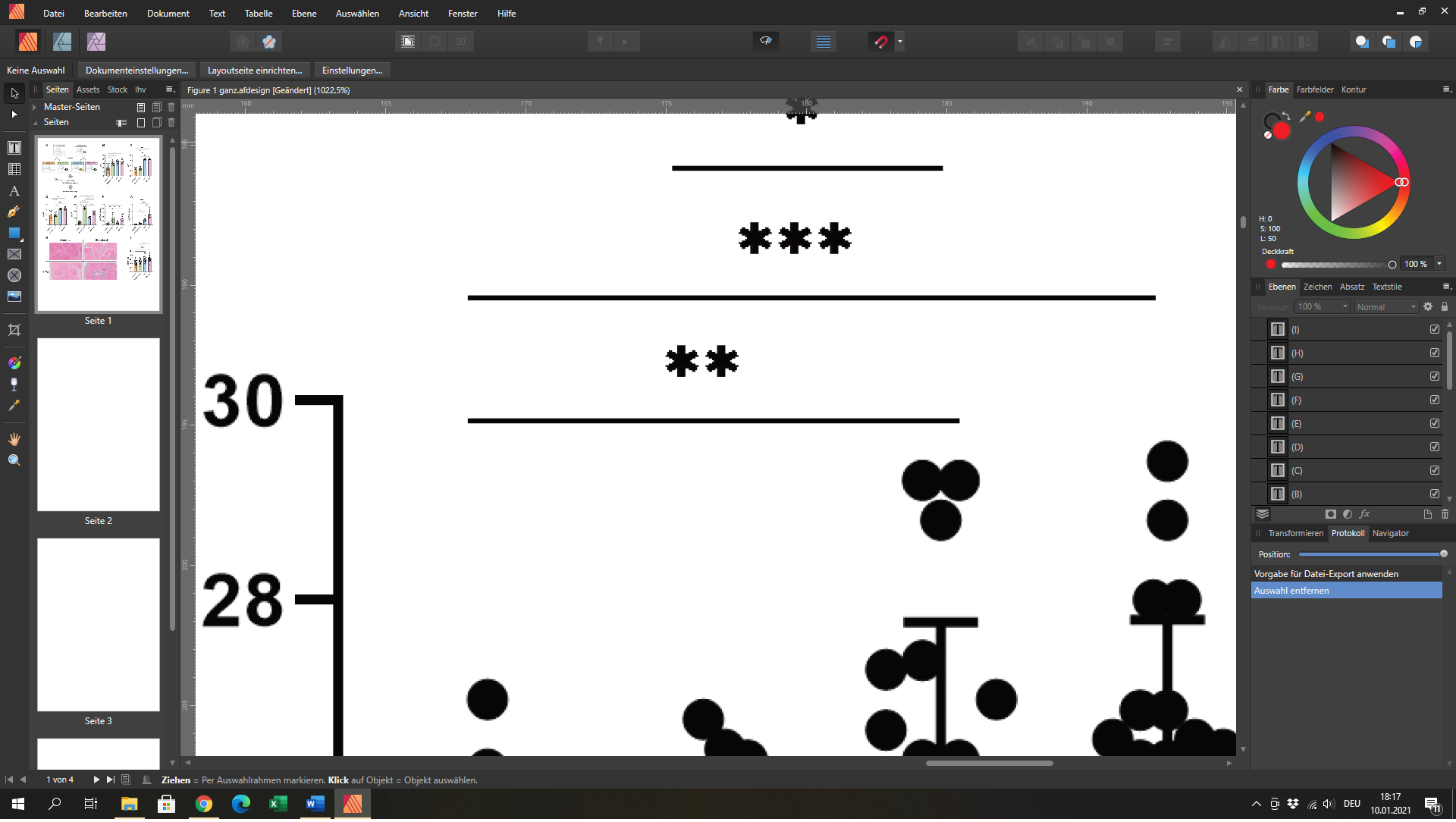Viewport: 1456px width, 822px height.
Task: Open the Datei menu
Action: tap(54, 14)
